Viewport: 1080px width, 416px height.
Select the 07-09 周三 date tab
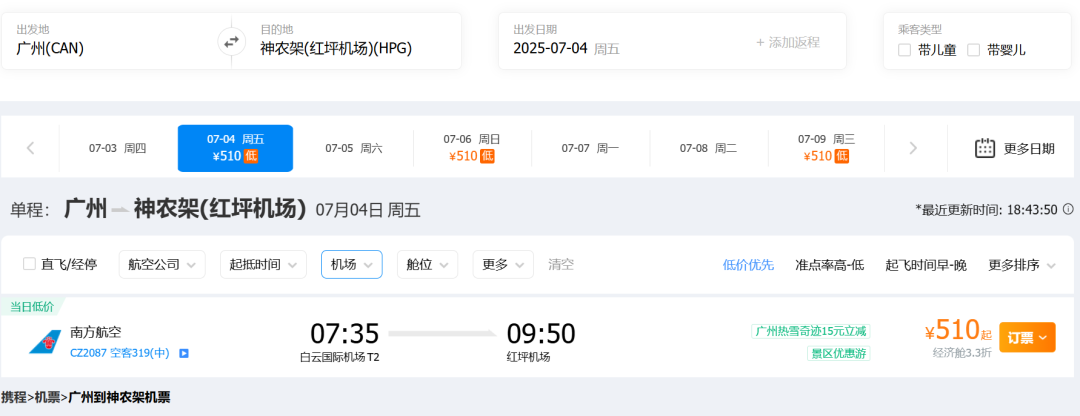click(827, 148)
